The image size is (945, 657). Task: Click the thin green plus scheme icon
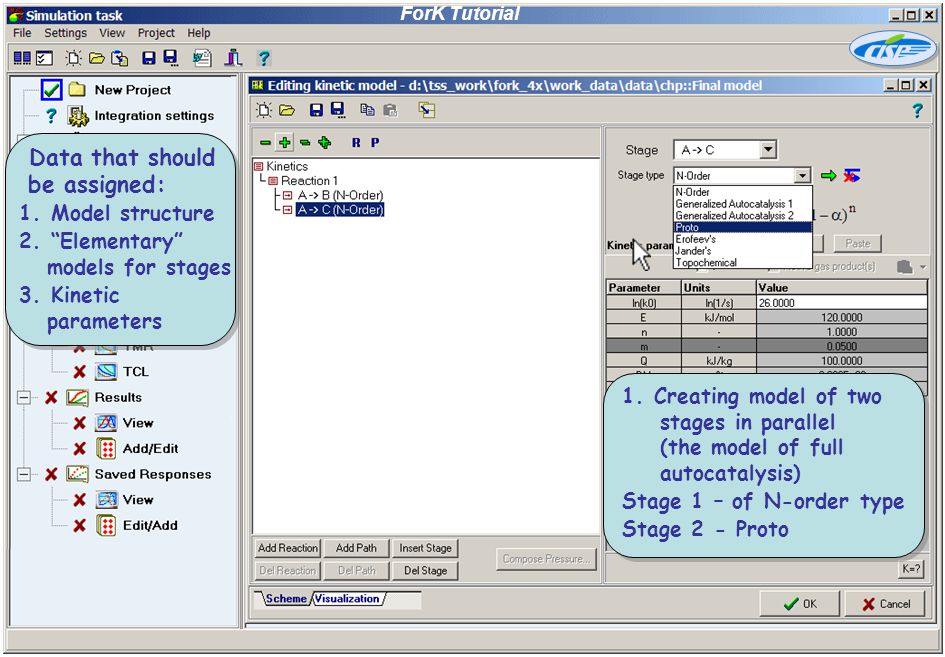pyautogui.click(x=284, y=143)
